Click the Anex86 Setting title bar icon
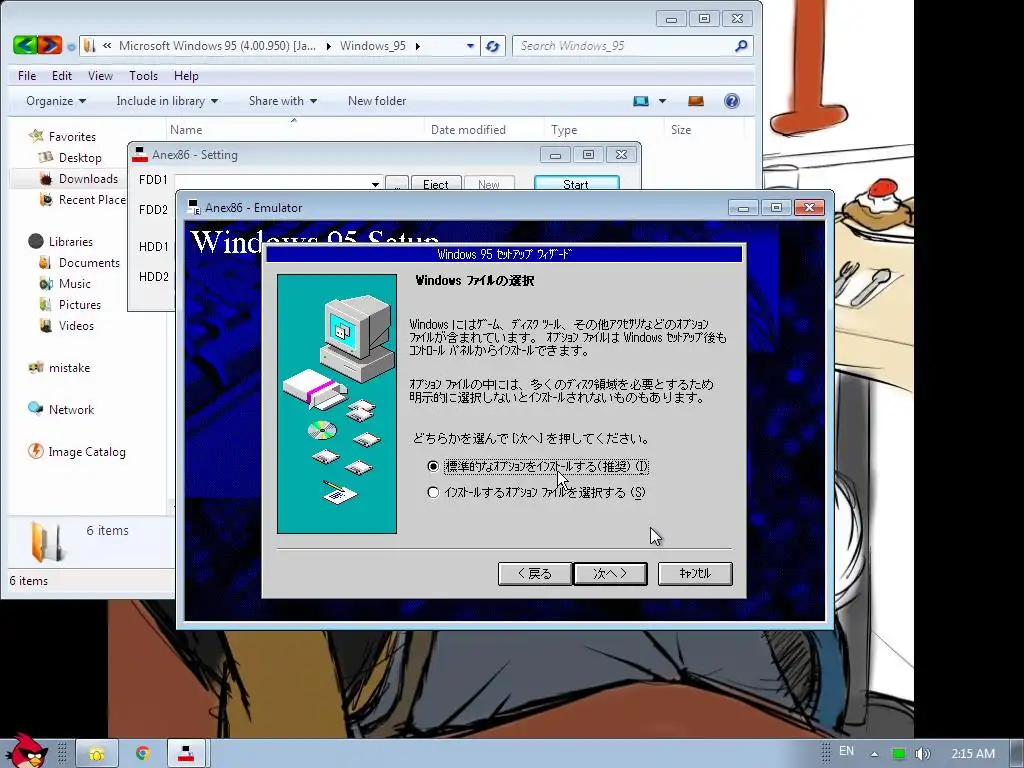The width and height of the screenshot is (1024, 768). 140,155
